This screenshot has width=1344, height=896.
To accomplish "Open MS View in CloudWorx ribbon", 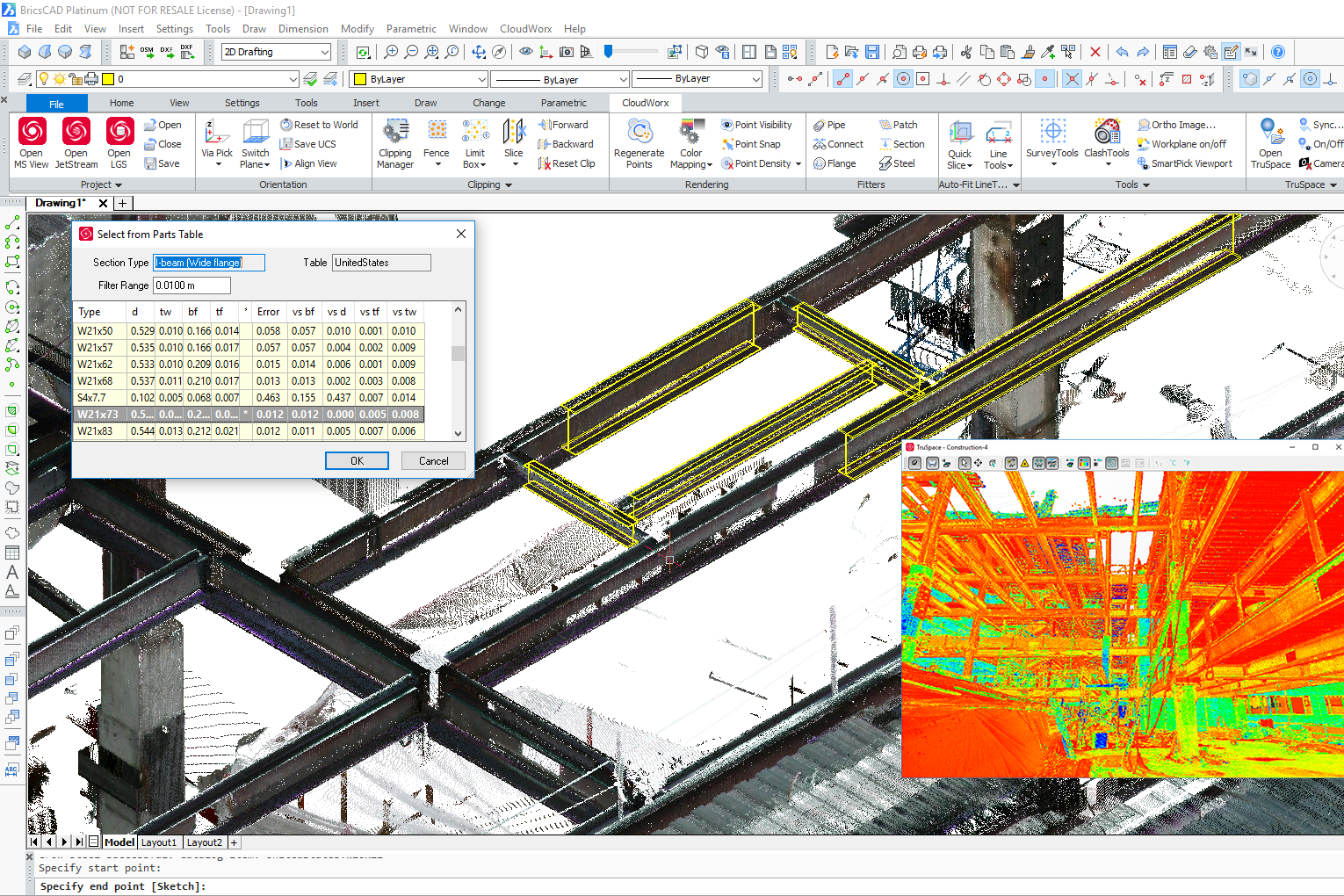I will point(32,143).
